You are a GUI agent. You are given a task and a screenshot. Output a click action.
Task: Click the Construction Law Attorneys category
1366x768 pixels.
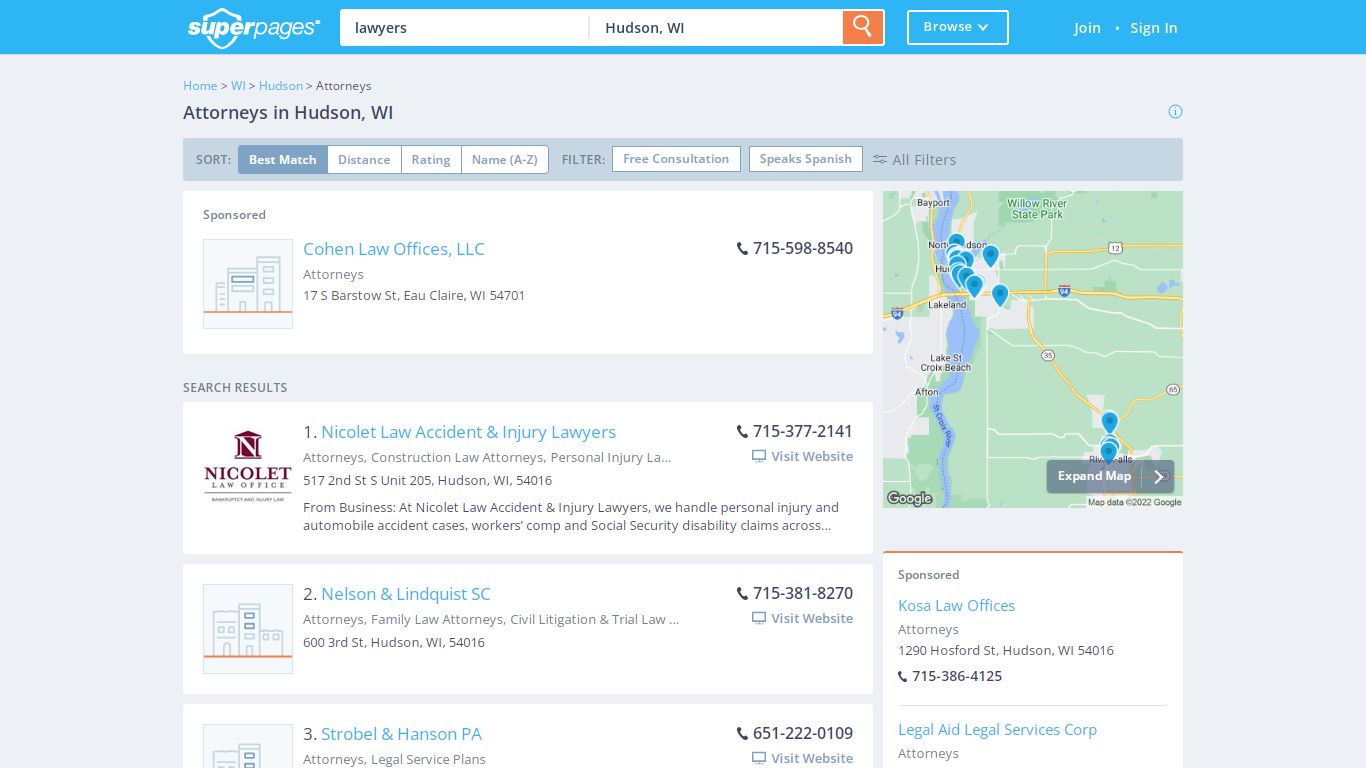point(457,457)
